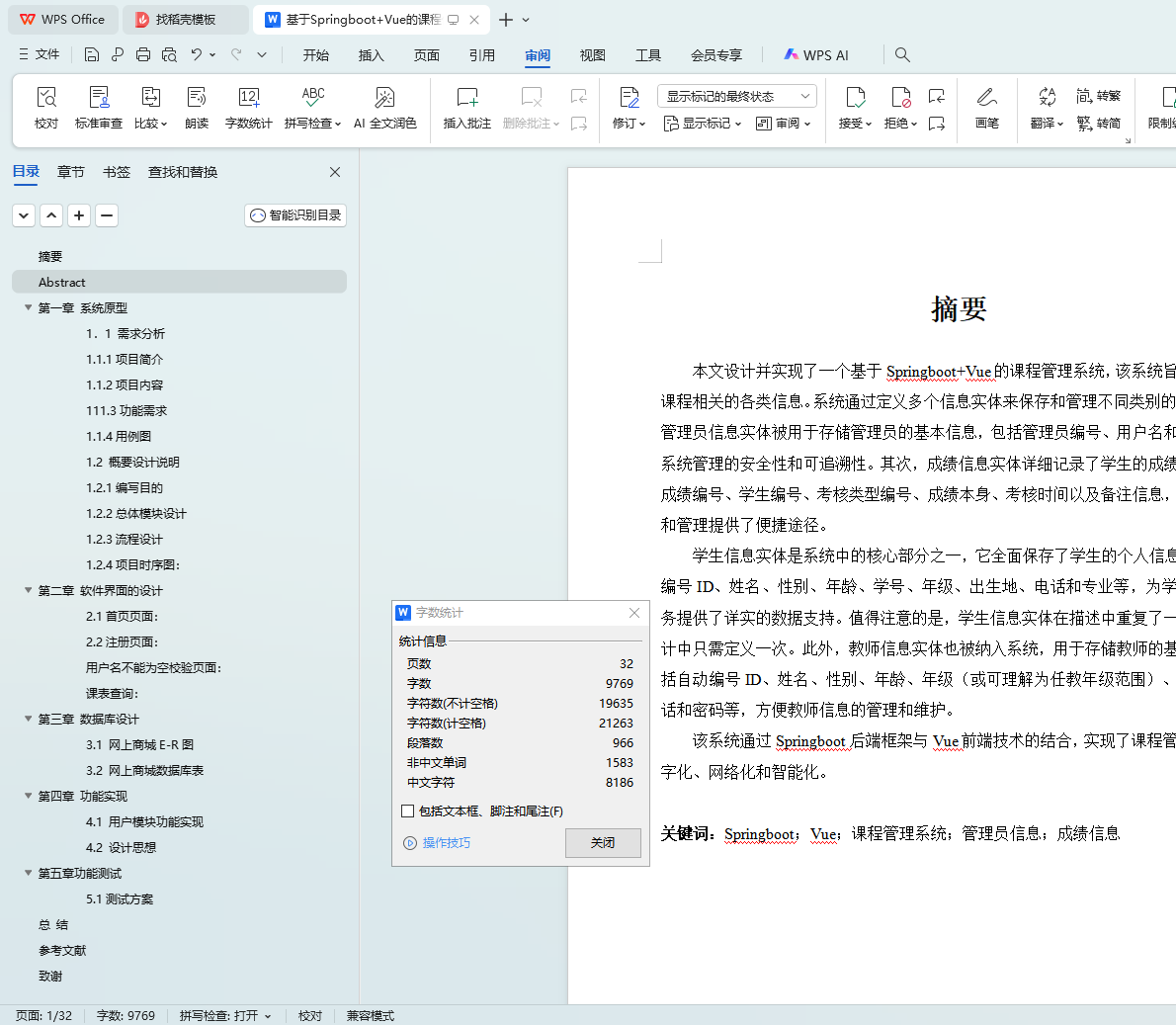Click the plus button in outline panel
This screenshot has height=1025, width=1176.
click(79, 215)
